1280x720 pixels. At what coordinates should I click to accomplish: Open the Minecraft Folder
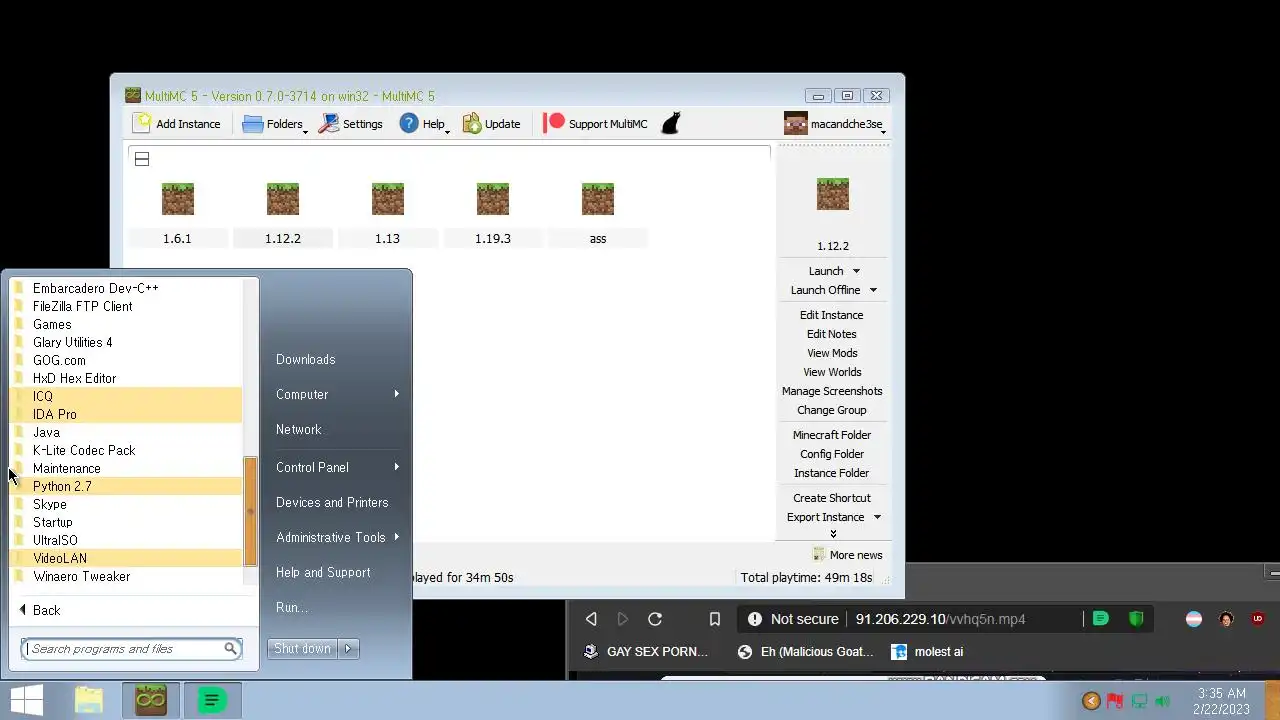coord(832,435)
